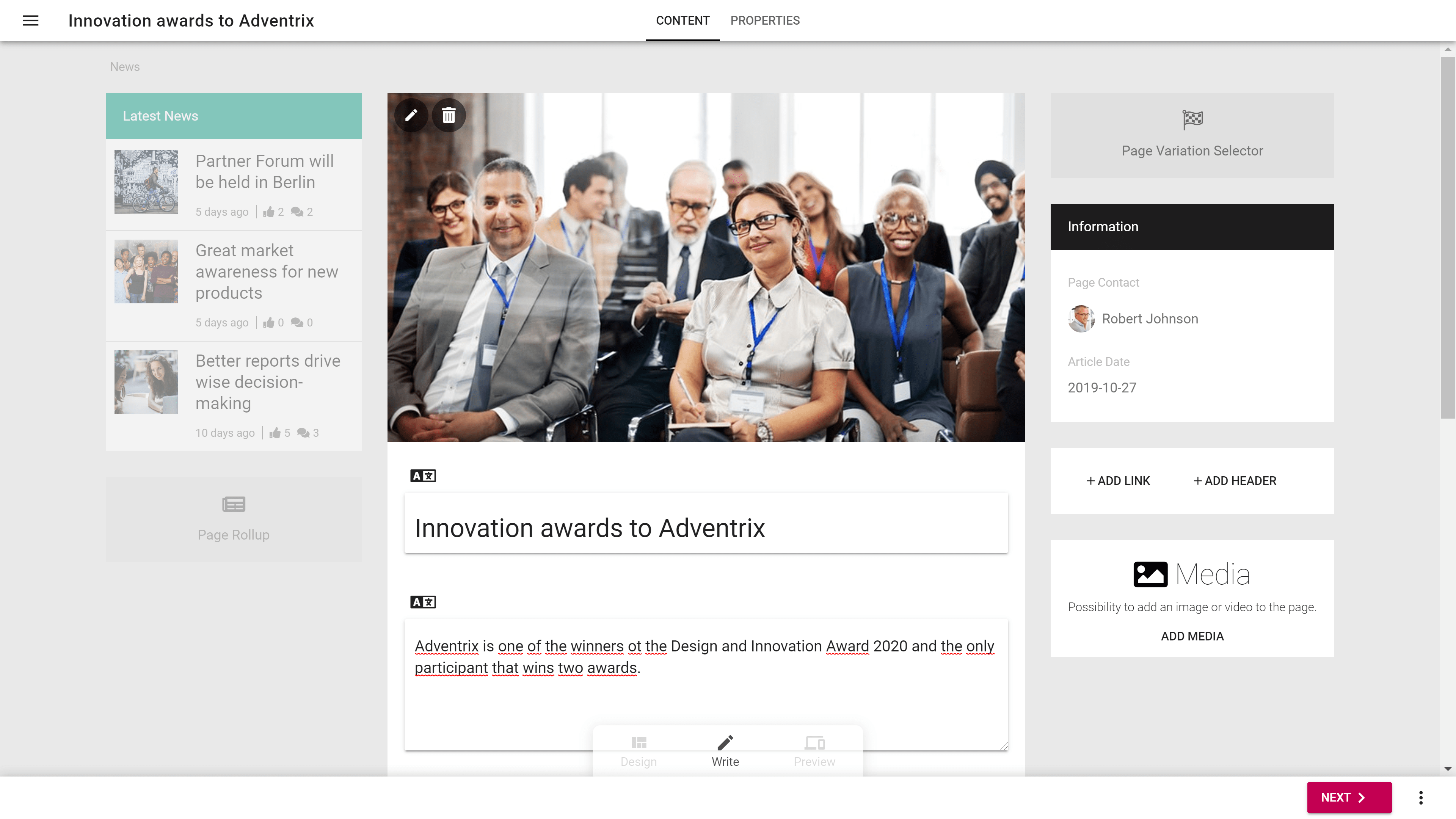
Task: Expand the hamburger menu top left
Action: (30, 20)
